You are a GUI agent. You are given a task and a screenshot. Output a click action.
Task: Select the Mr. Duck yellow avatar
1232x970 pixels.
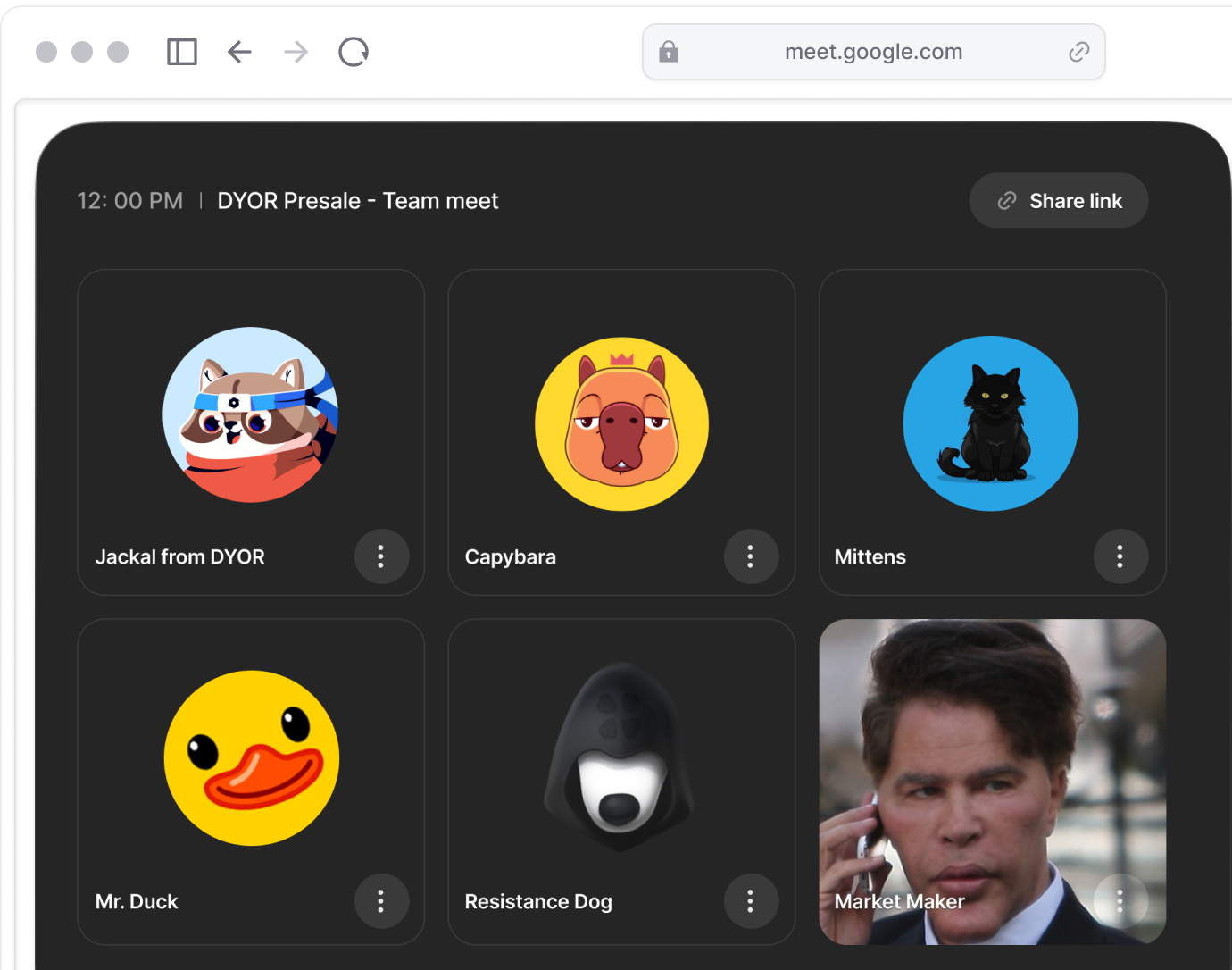(x=252, y=758)
